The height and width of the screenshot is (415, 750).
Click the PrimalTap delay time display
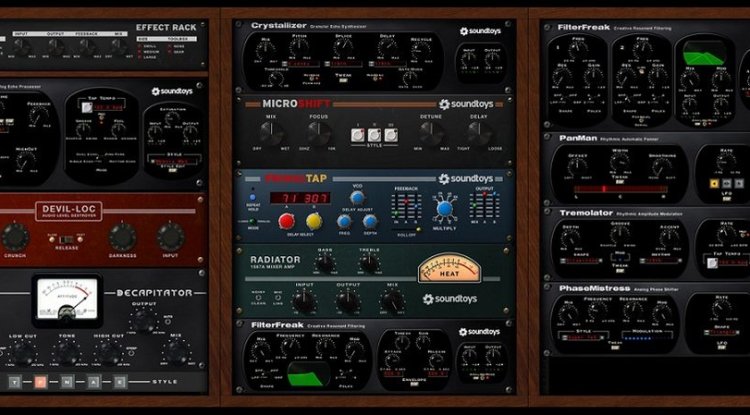(300, 198)
